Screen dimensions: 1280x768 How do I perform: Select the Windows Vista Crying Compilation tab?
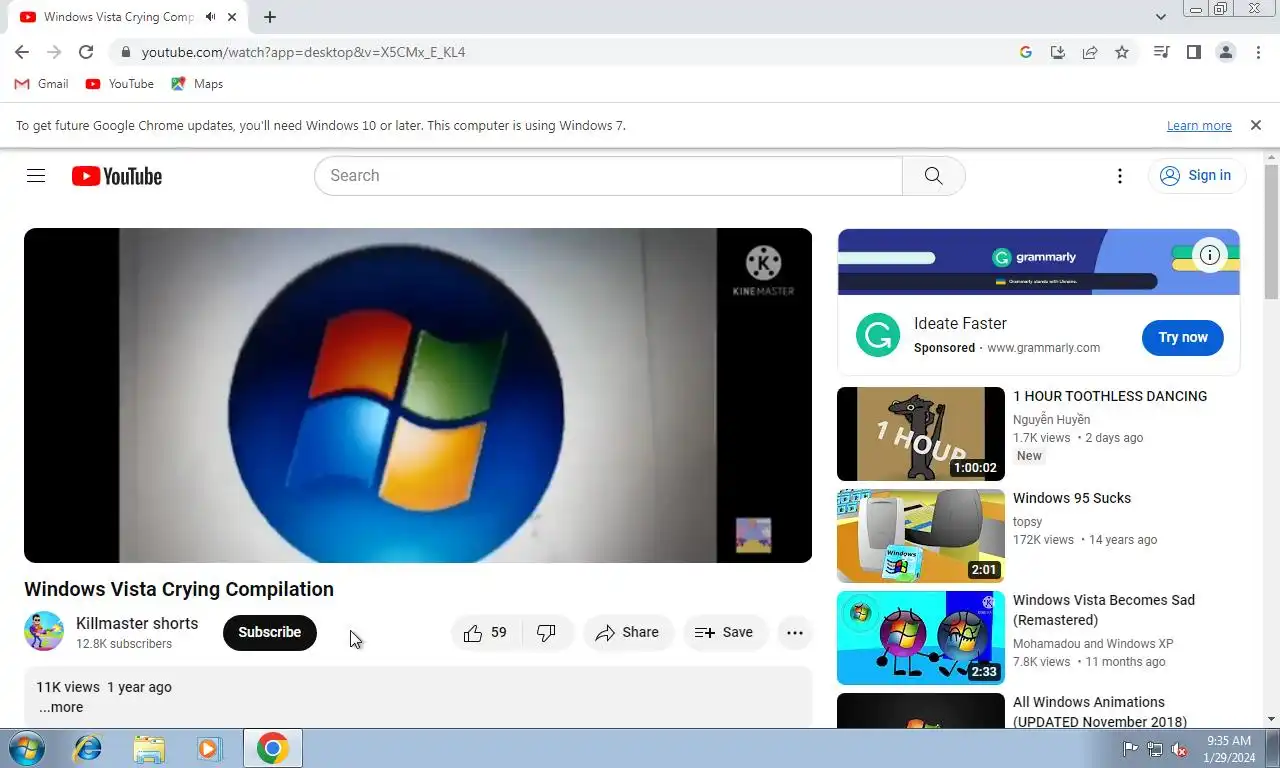[119, 17]
